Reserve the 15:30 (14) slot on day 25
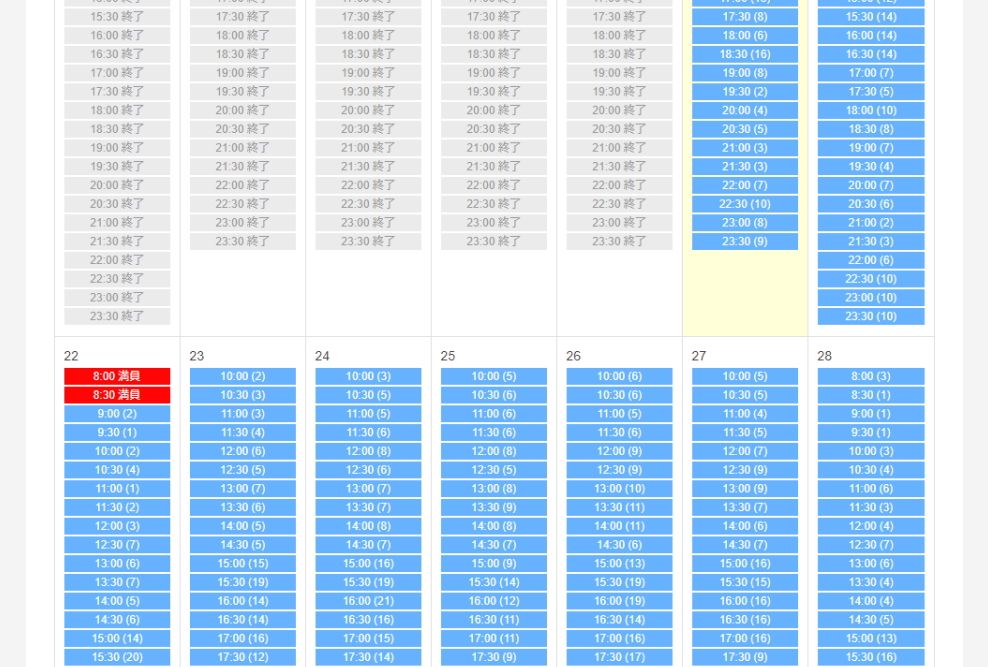 [x=494, y=582]
